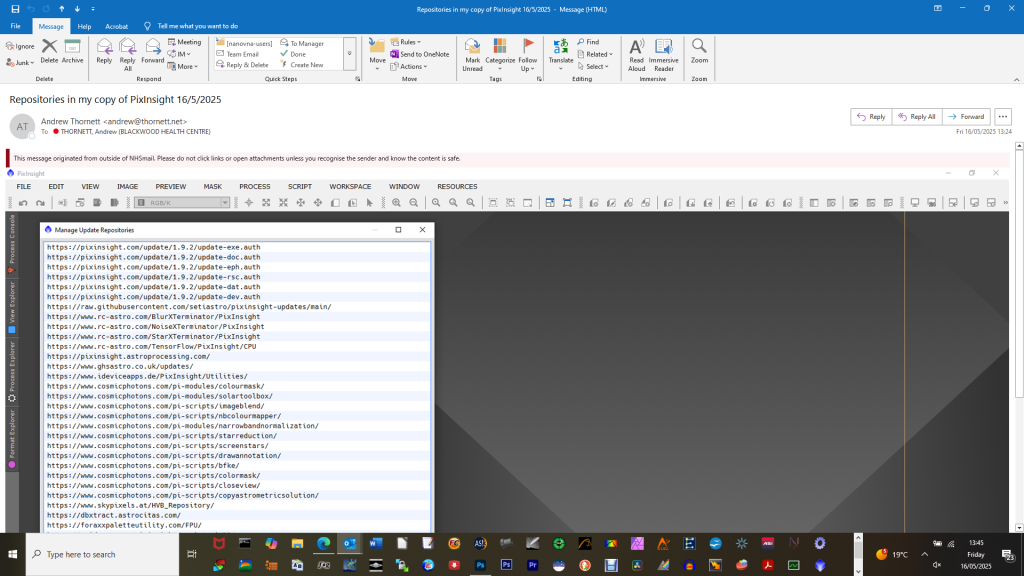Open the taskbar clock and calendar
This screenshot has width=1024, height=576.
click(976, 554)
